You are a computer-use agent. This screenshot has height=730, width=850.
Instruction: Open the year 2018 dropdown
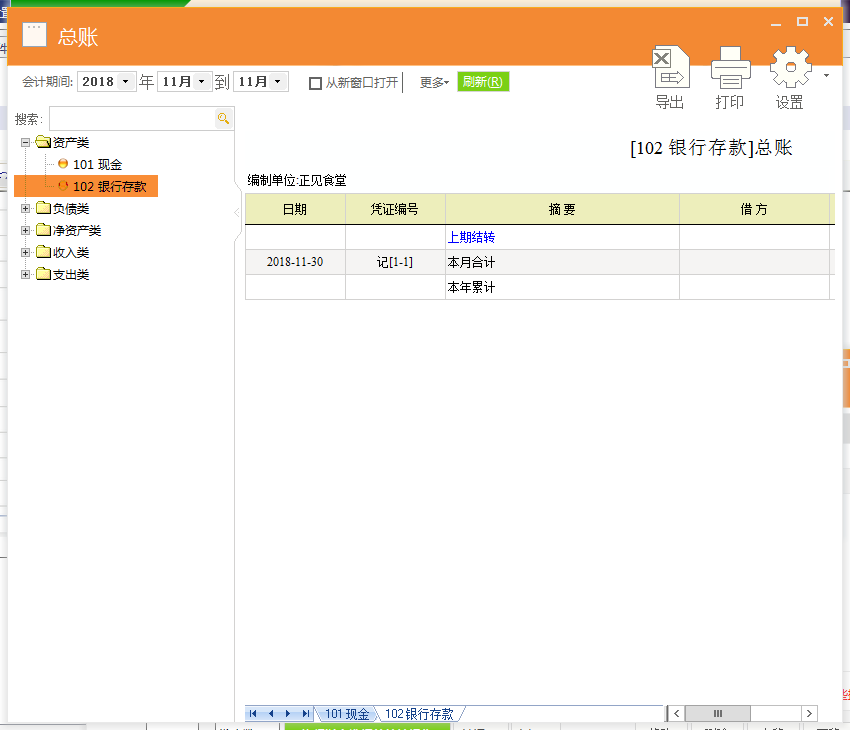[x=126, y=82]
